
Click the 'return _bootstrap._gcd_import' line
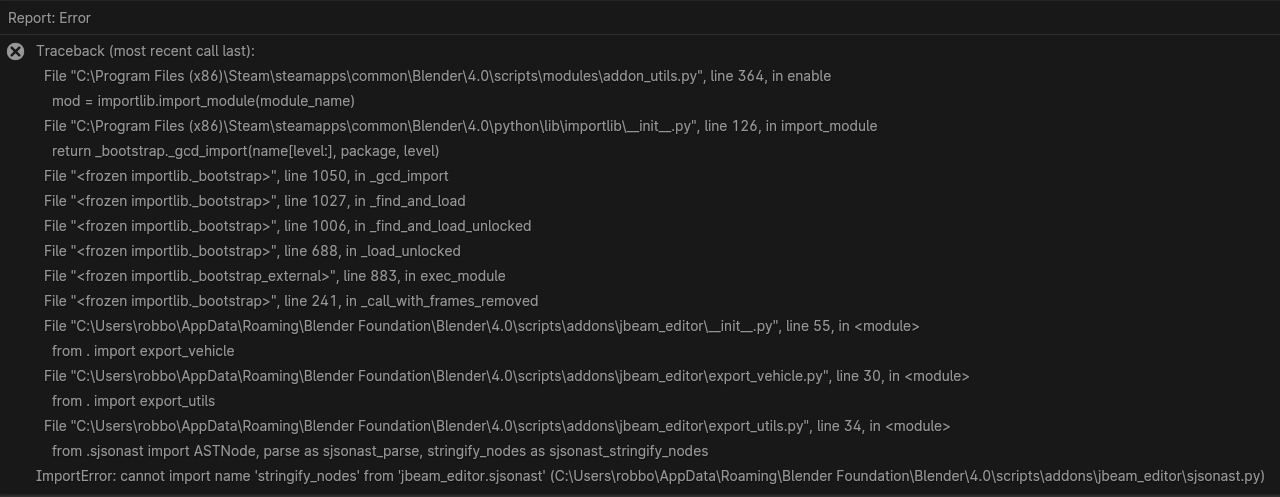245,151
